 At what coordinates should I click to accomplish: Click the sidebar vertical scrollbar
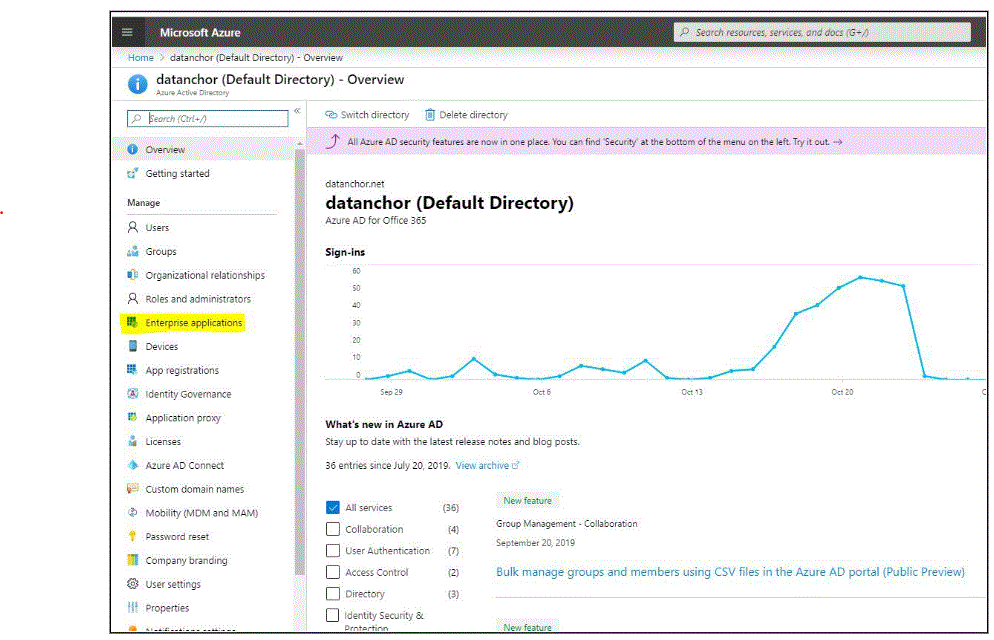coord(300,361)
